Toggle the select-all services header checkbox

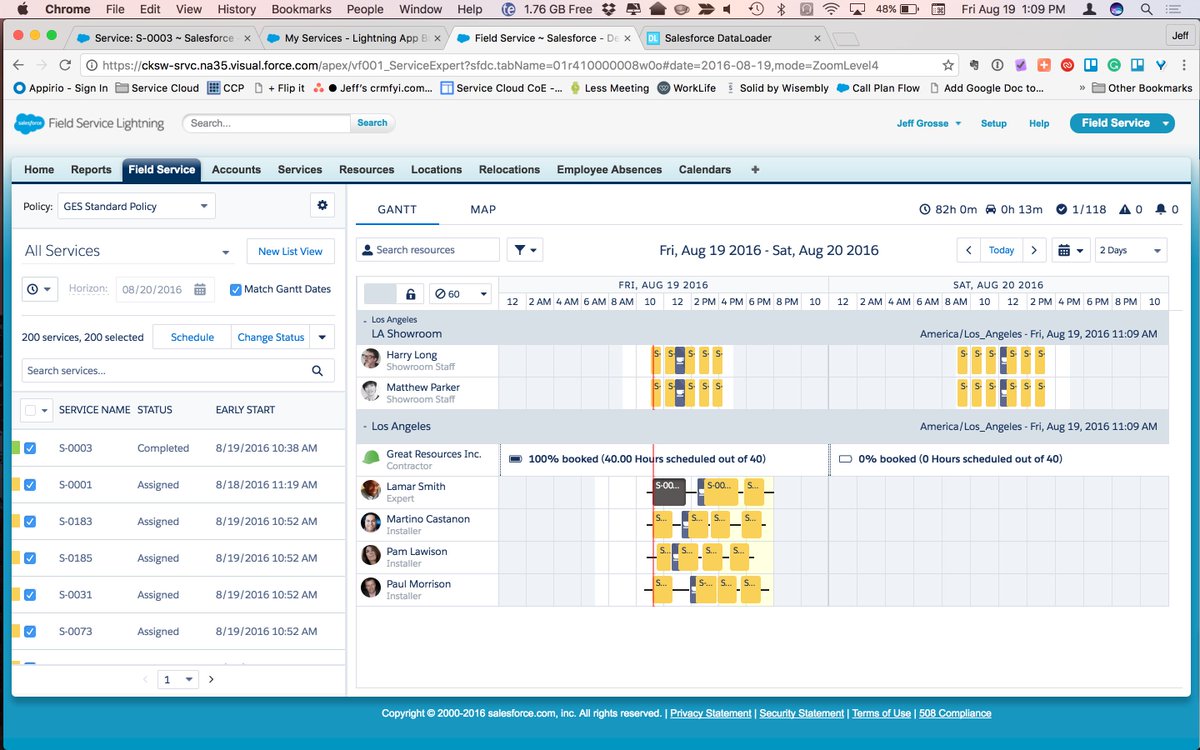30,410
